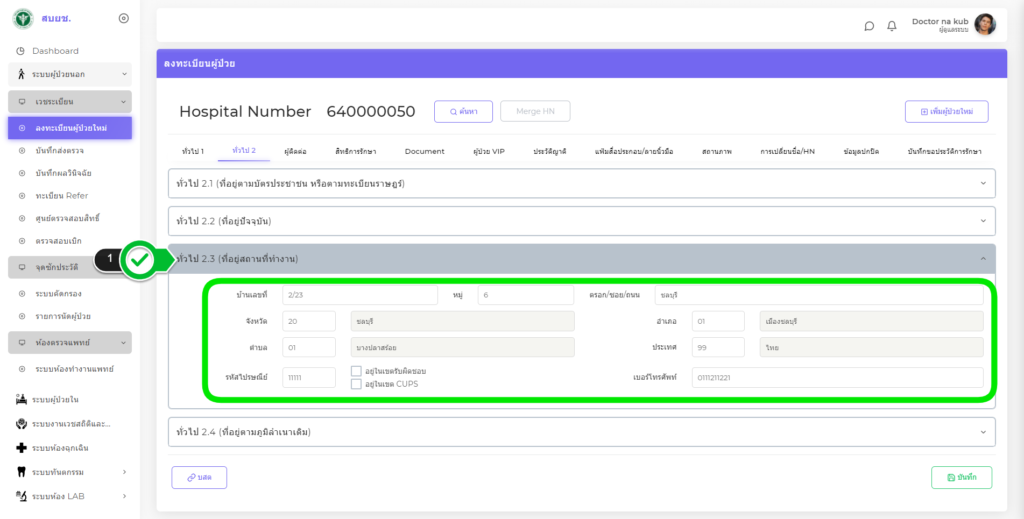Enable the อยู่ในเขต CUPS checkbox
The image size is (1024, 519).
[356, 384]
